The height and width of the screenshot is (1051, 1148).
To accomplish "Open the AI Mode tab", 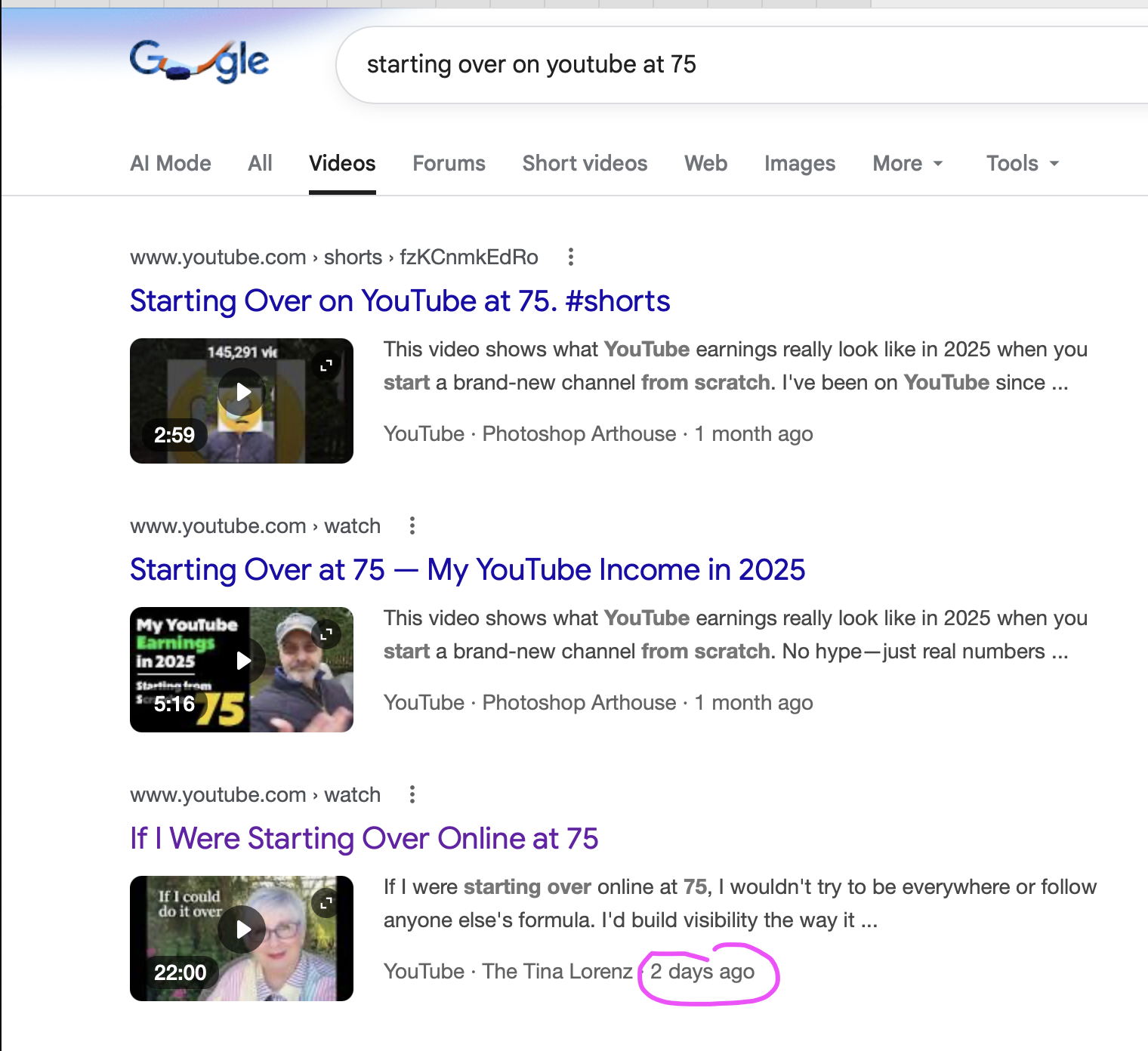I will coord(170,163).
